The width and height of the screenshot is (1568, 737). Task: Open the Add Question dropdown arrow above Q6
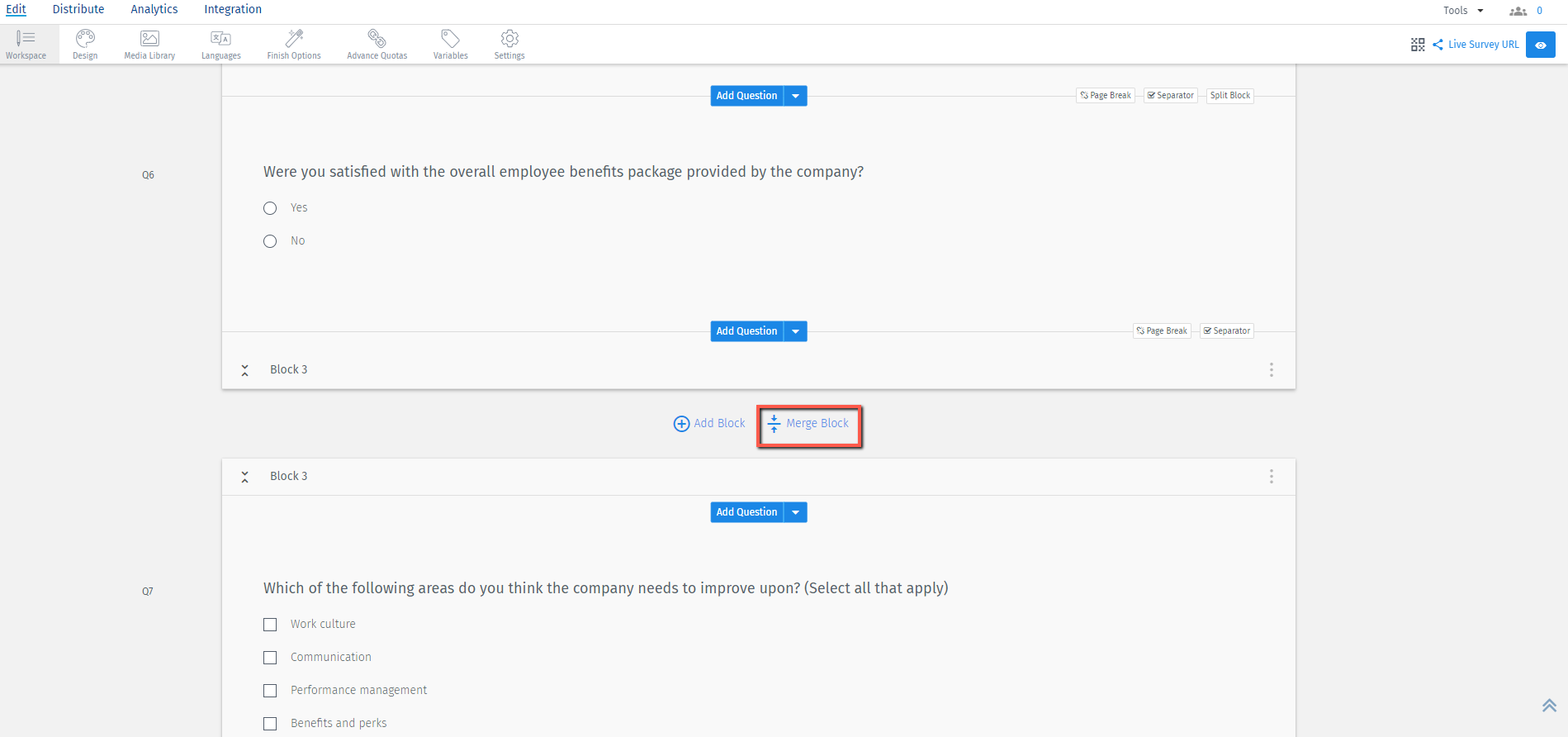(x=795, y=96)
